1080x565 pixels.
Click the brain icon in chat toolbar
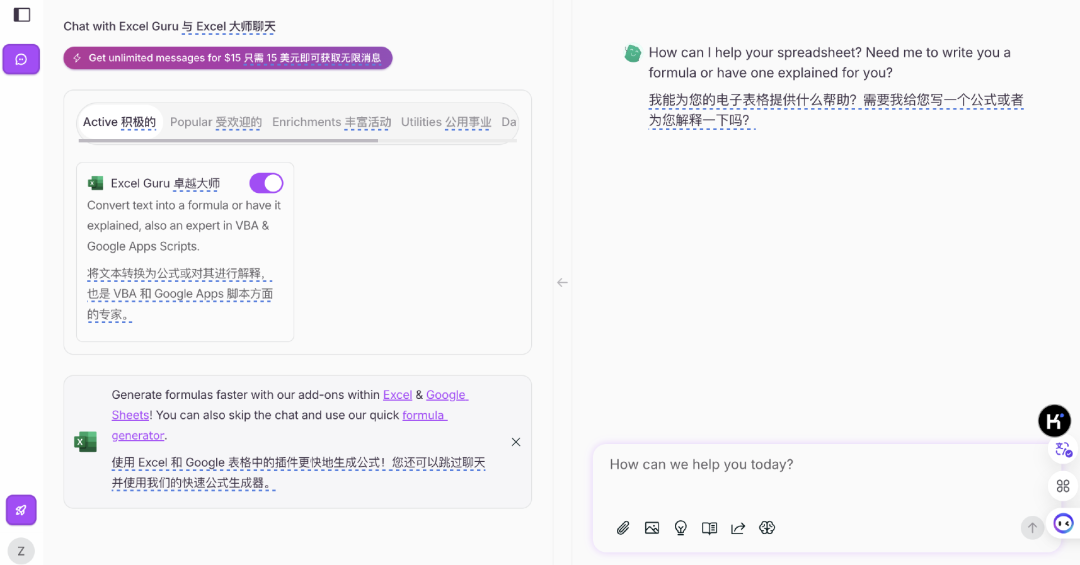click(767, 528)
